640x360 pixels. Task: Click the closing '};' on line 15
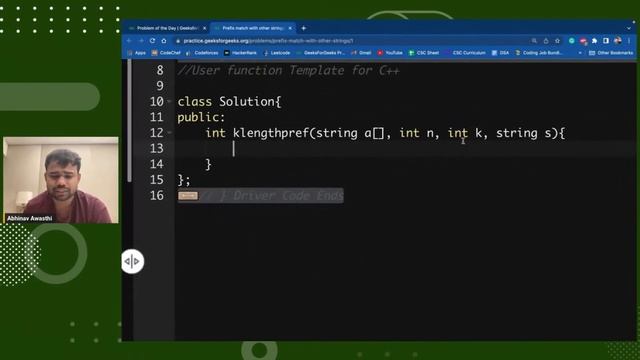(184, 180)
